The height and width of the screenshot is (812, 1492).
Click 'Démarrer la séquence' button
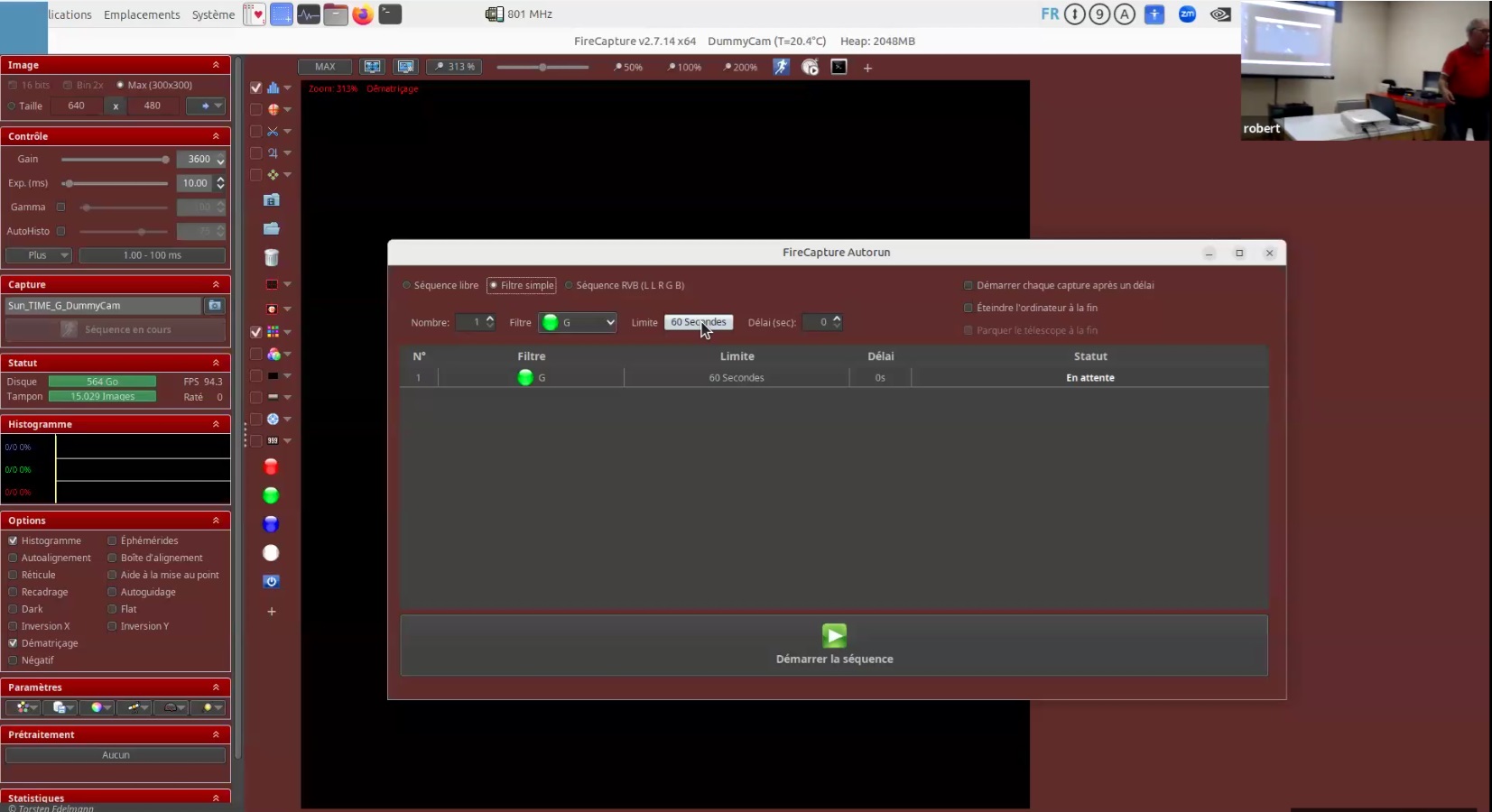tap(834, 645)
